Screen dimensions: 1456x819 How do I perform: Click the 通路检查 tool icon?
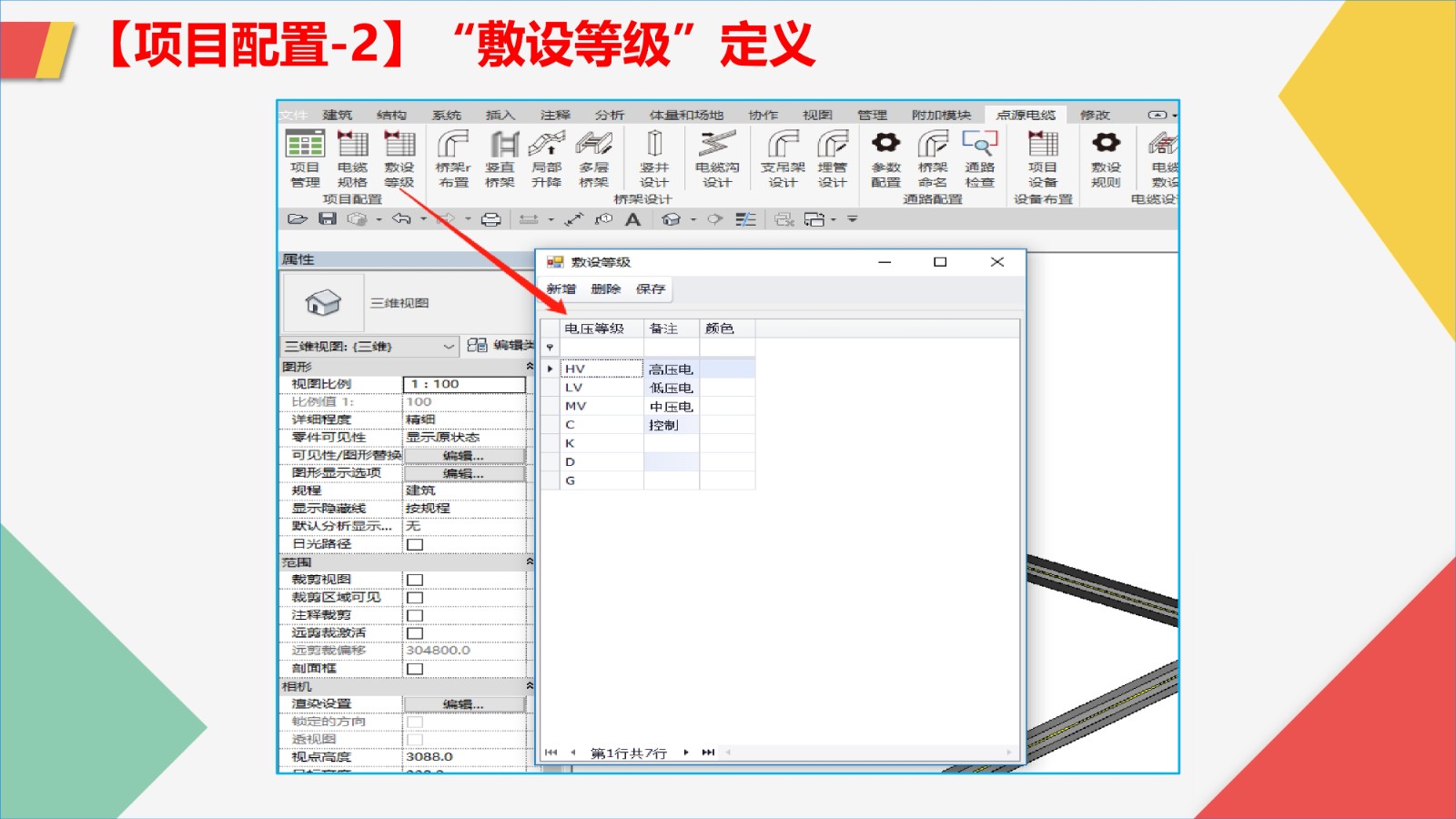coord(979,157)
